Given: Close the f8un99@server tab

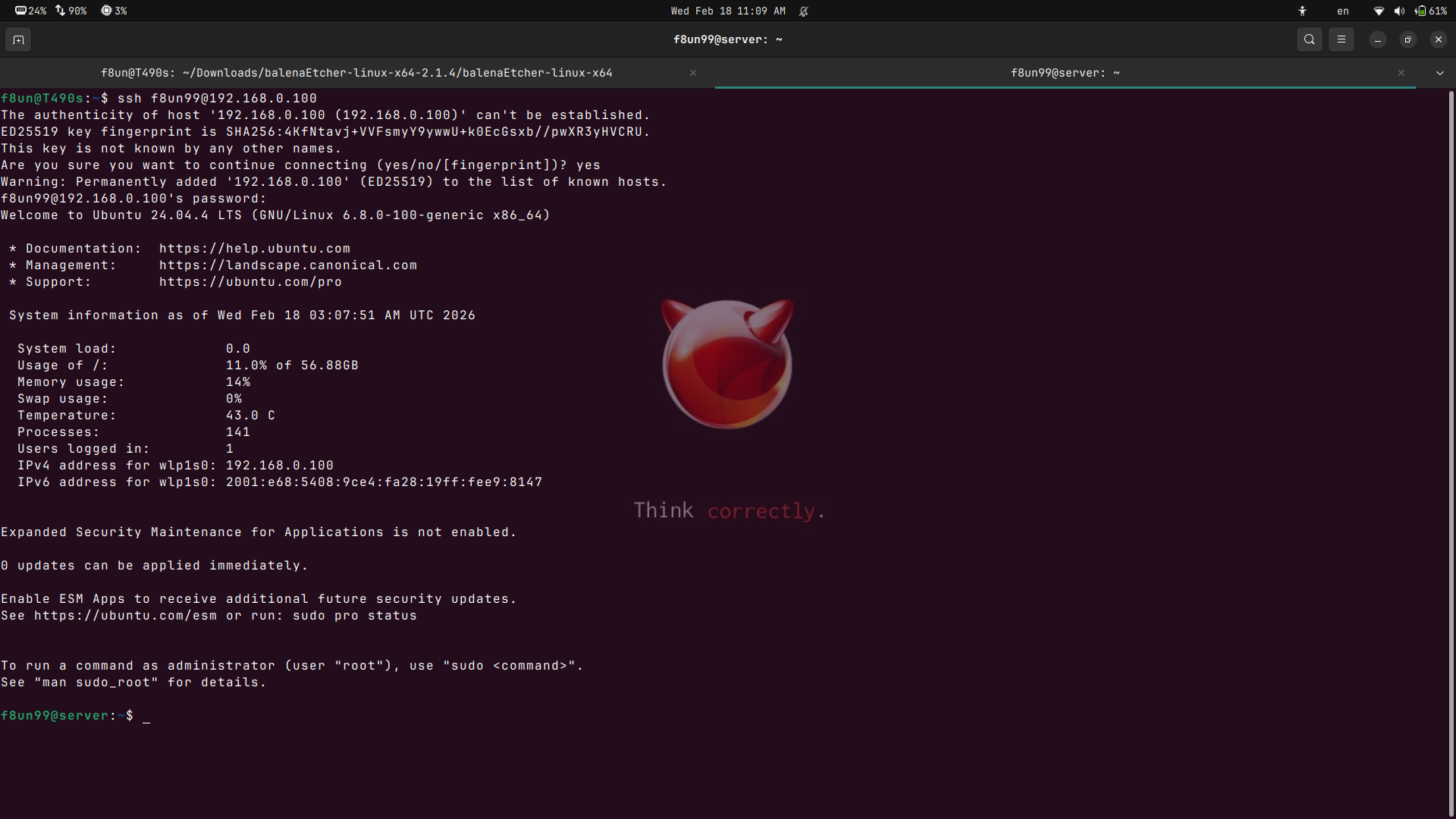Looking at the screenshot, I should 1401,73.
